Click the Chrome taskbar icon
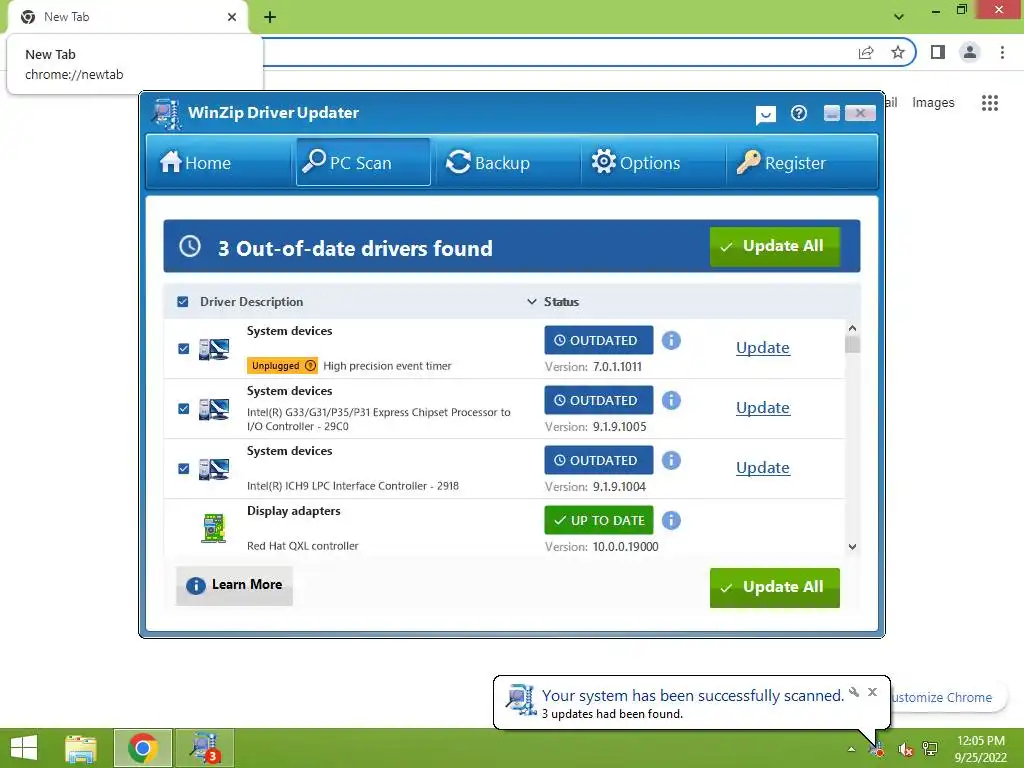1024x768 pixels. pos(143,748)
